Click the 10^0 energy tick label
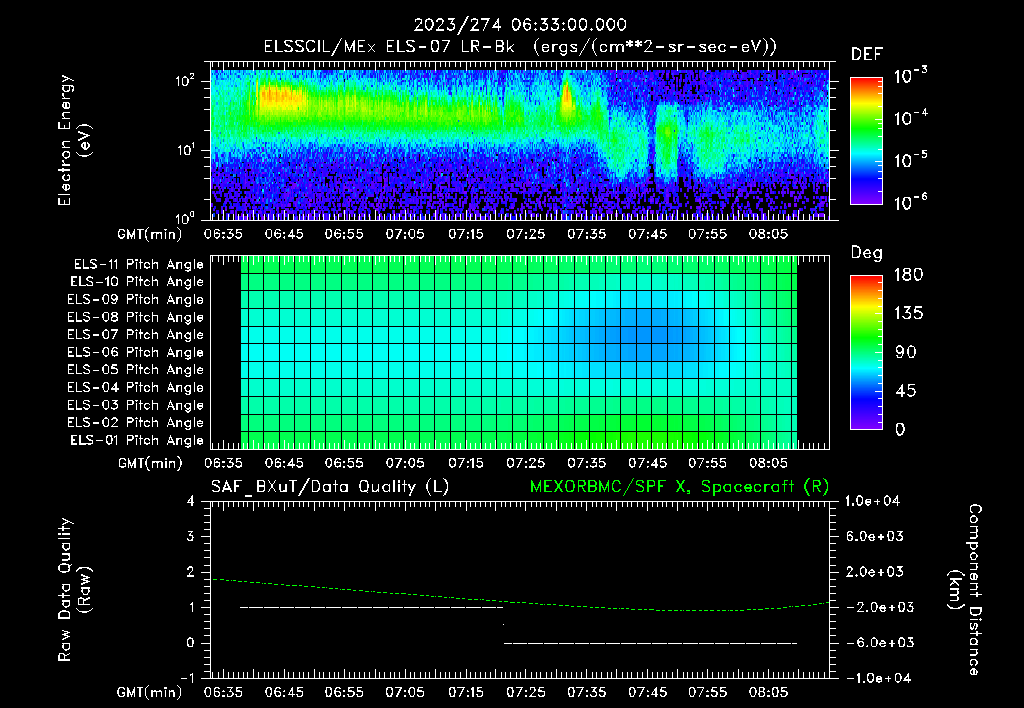 (x=185, y=217)
